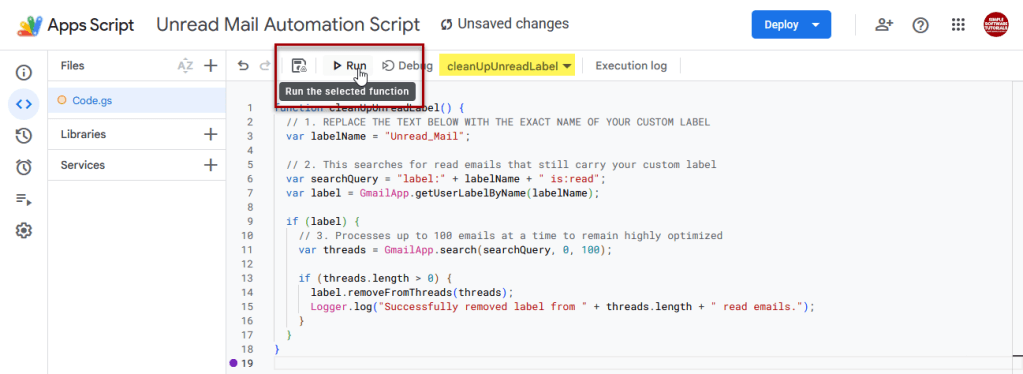Viewport: 1023px width, 374px height.
Task: Click the Libraries section label
Action: coord(84,134)
